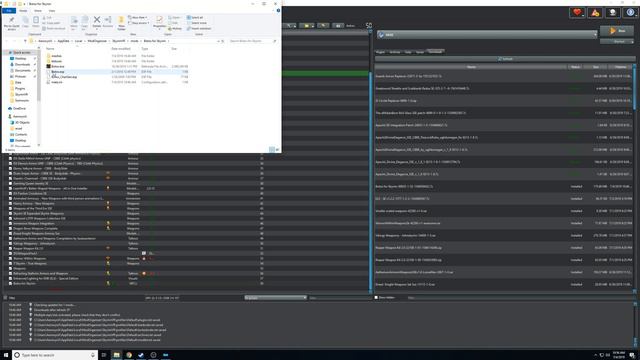Toggle checkbox for Enhanced Lighting for ENB mod
The height and width of the screenshot is (360, 640).
pos(11,278)
